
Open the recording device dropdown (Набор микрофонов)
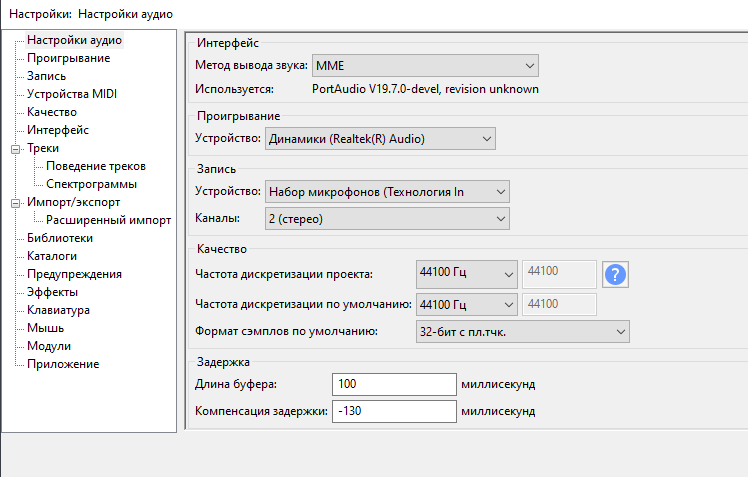[x=387, y=191]
